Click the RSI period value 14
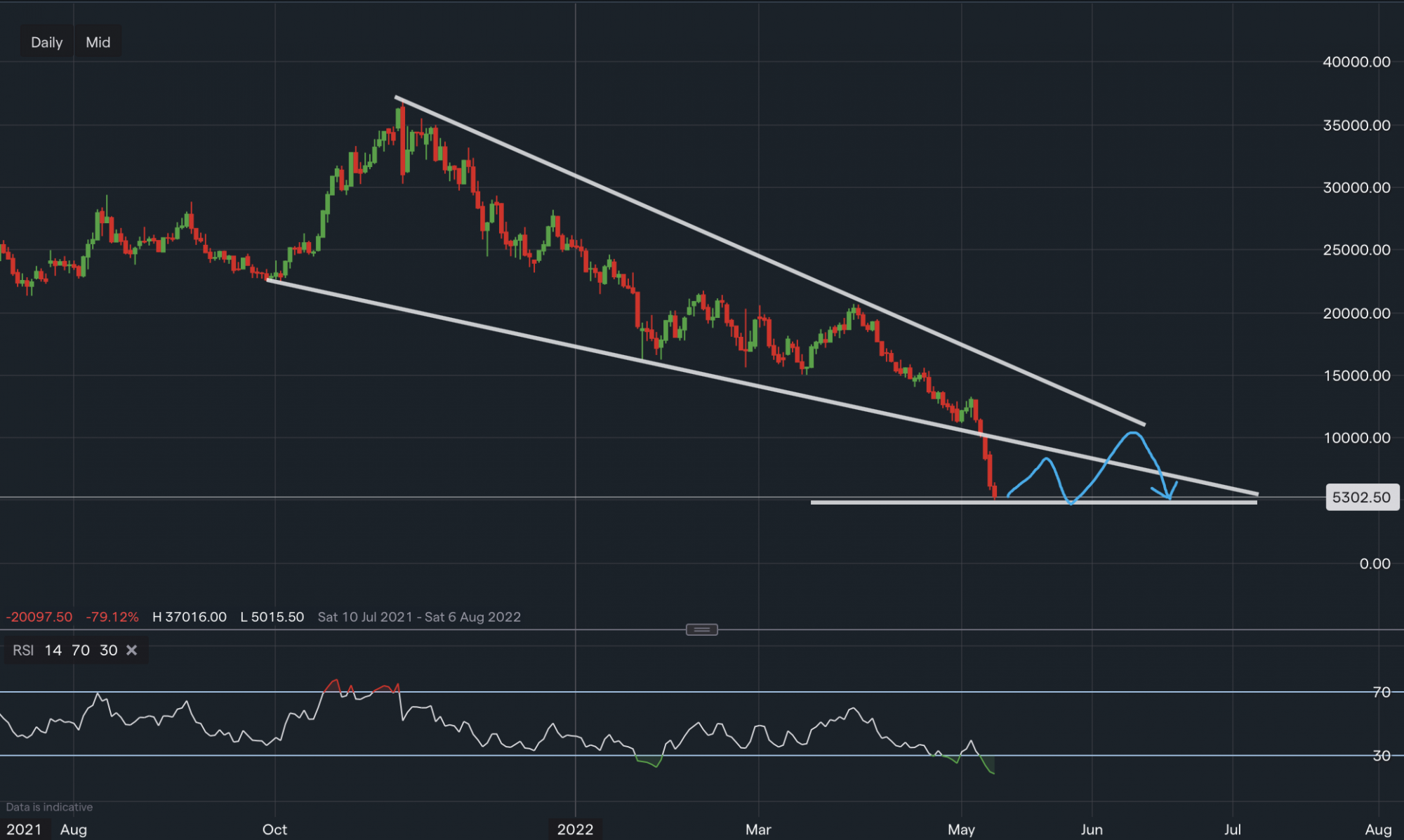 point(53,651)
